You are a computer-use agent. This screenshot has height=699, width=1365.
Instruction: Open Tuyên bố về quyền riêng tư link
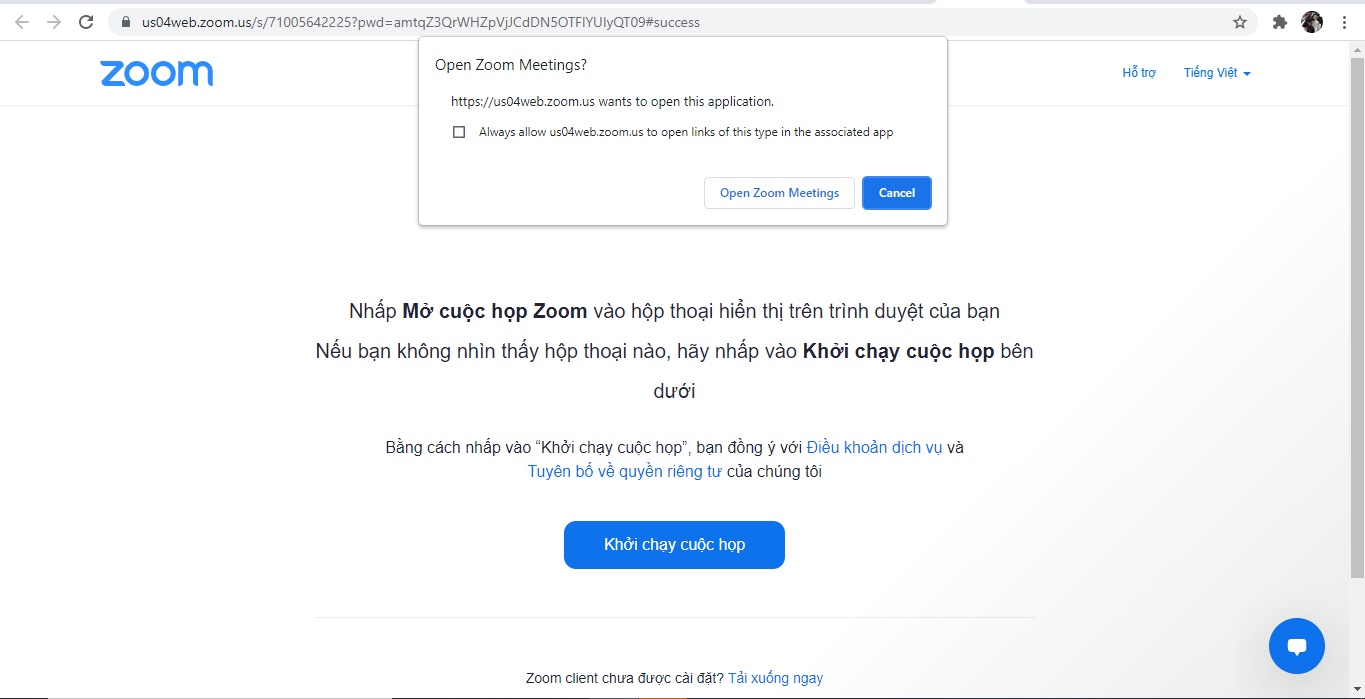625,471
